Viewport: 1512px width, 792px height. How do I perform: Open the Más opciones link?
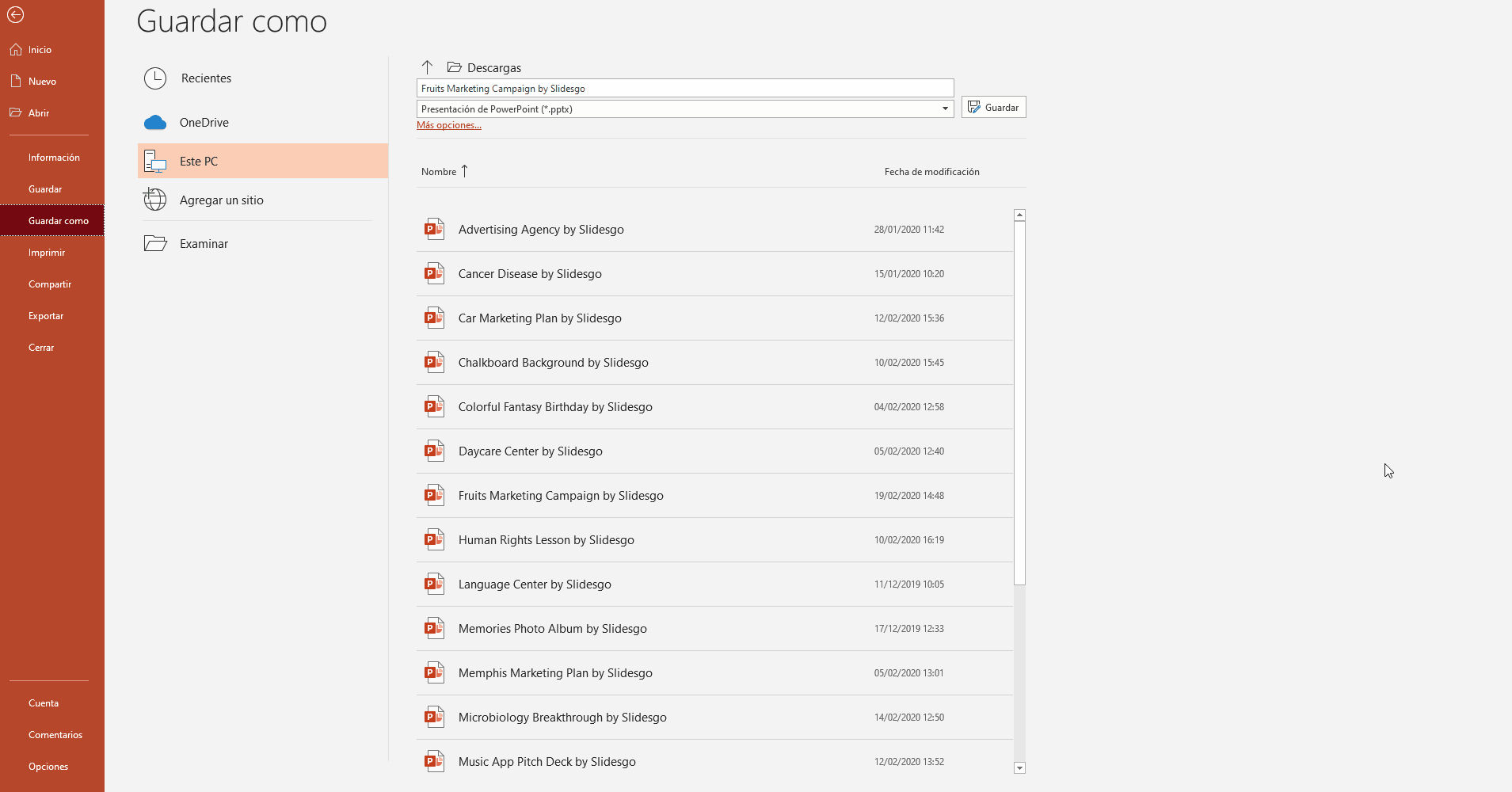[449, 125]
